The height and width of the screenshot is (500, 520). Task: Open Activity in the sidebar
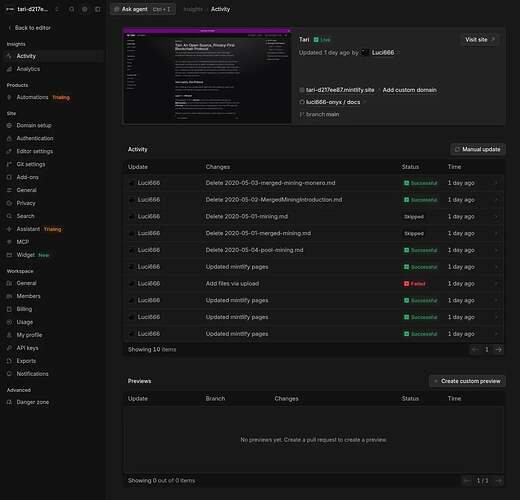click(x=53, y=56)
